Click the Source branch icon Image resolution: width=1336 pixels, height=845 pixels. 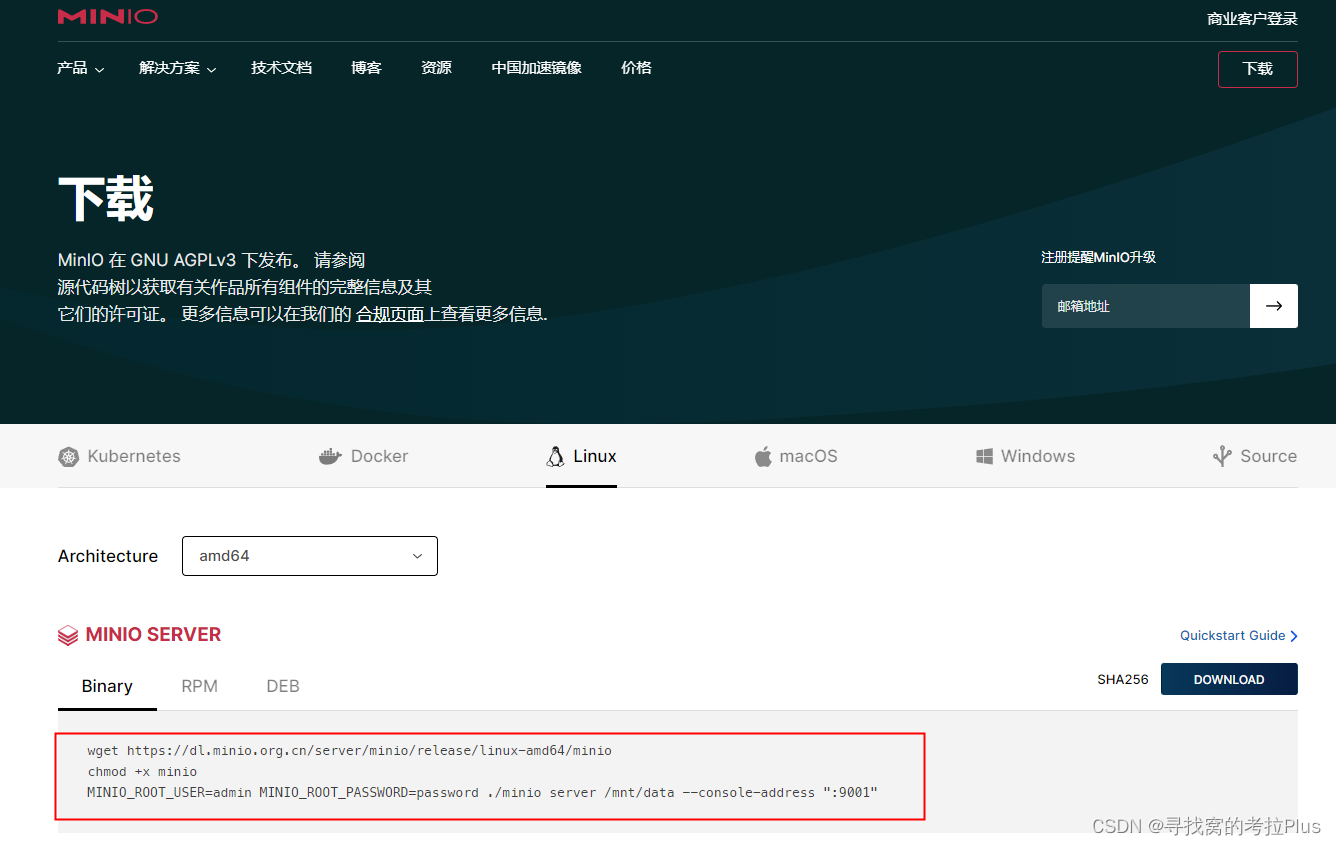click(x=1222, y=457)
